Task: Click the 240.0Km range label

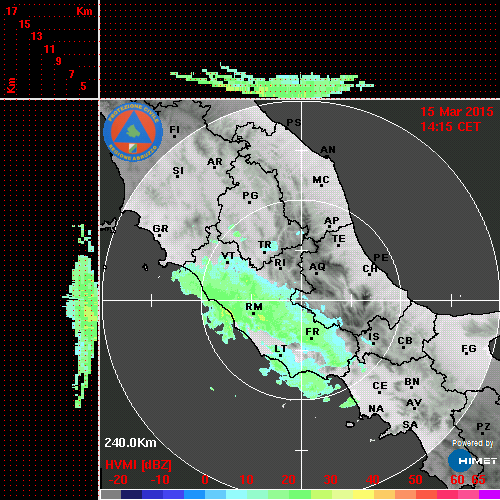Action: point(130,443)
